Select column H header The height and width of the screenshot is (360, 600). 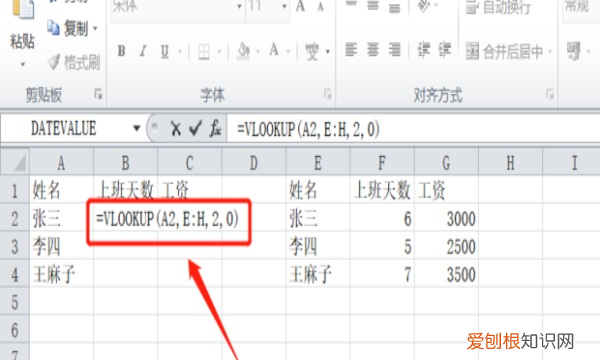[510, 163]
